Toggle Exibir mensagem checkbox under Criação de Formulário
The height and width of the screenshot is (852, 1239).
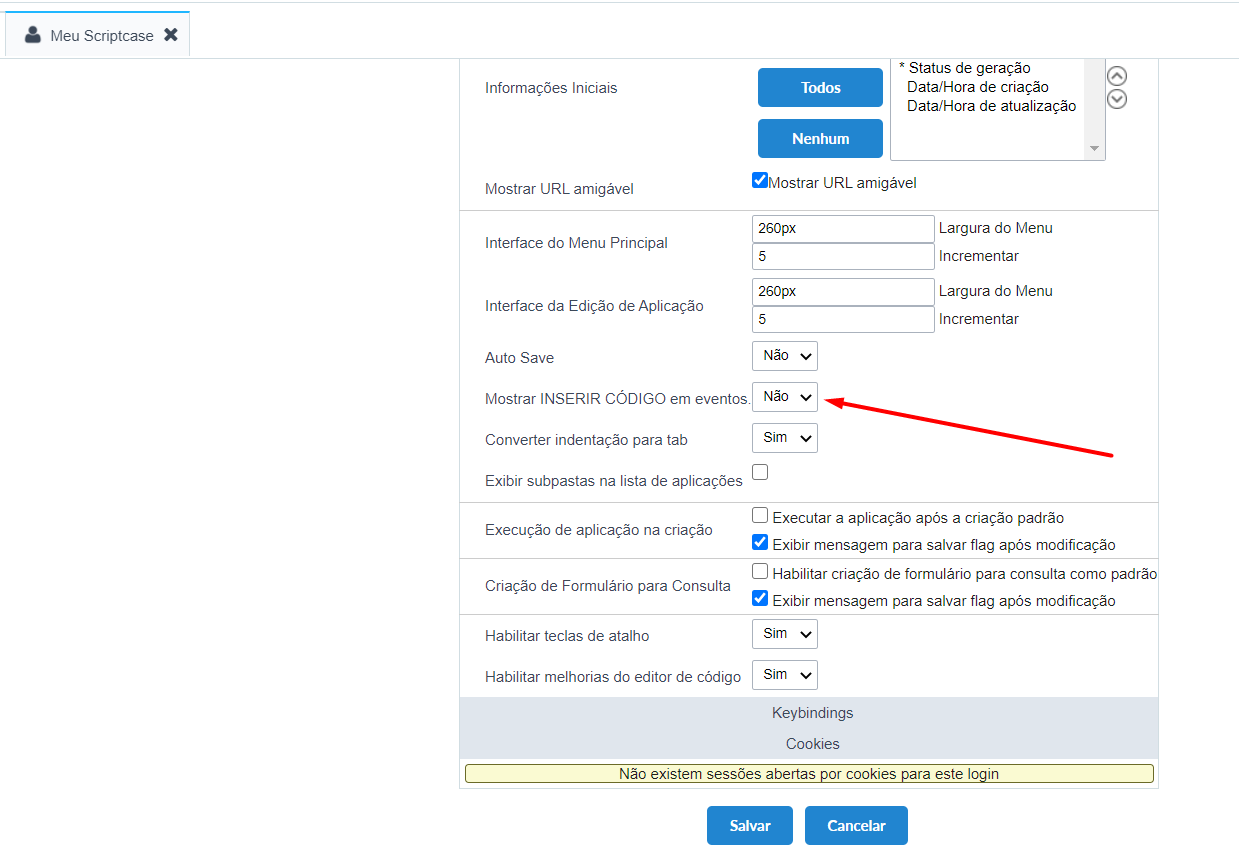pyautogui.click(x=760, y=599)
